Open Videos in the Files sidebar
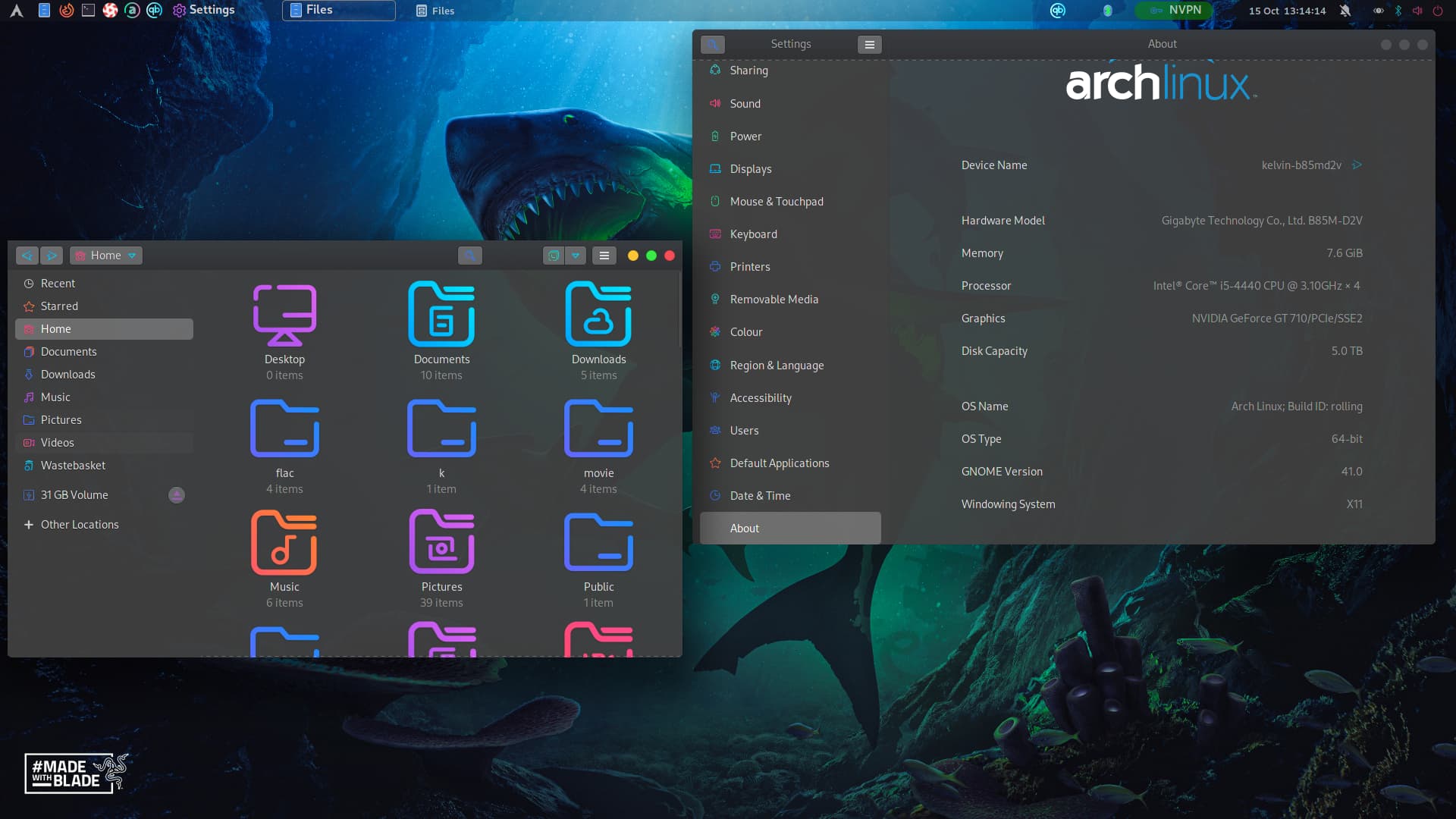 coord(104,443)
